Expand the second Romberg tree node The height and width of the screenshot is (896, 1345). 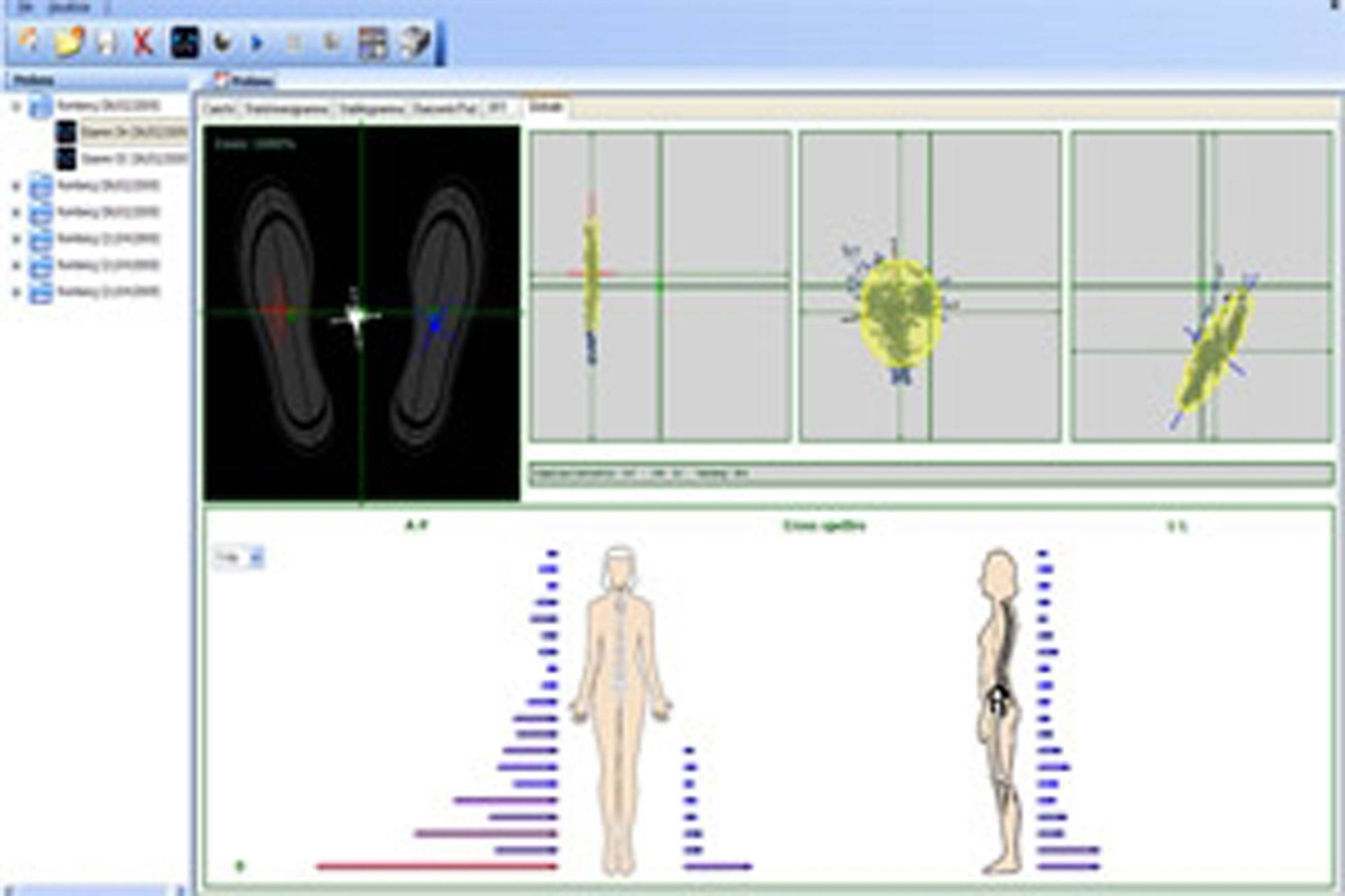pyautogui.click(x=17, y=186)
